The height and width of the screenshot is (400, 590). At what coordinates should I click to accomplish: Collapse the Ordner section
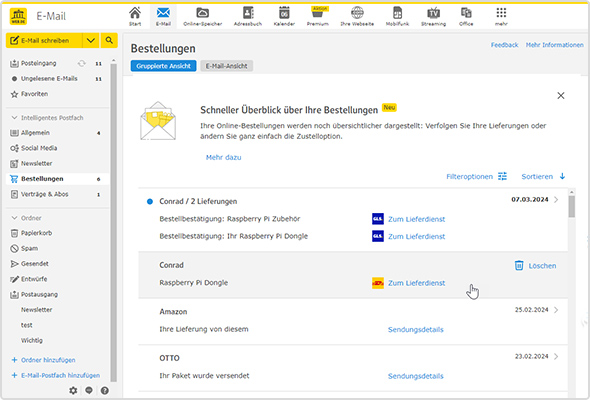click(14, 218)
